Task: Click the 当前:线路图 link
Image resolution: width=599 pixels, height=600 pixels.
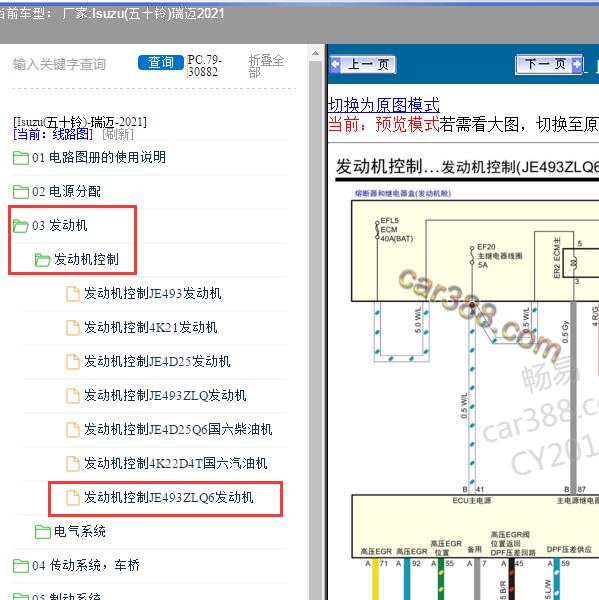Action: pyautogui.click(x=53, y=134)
